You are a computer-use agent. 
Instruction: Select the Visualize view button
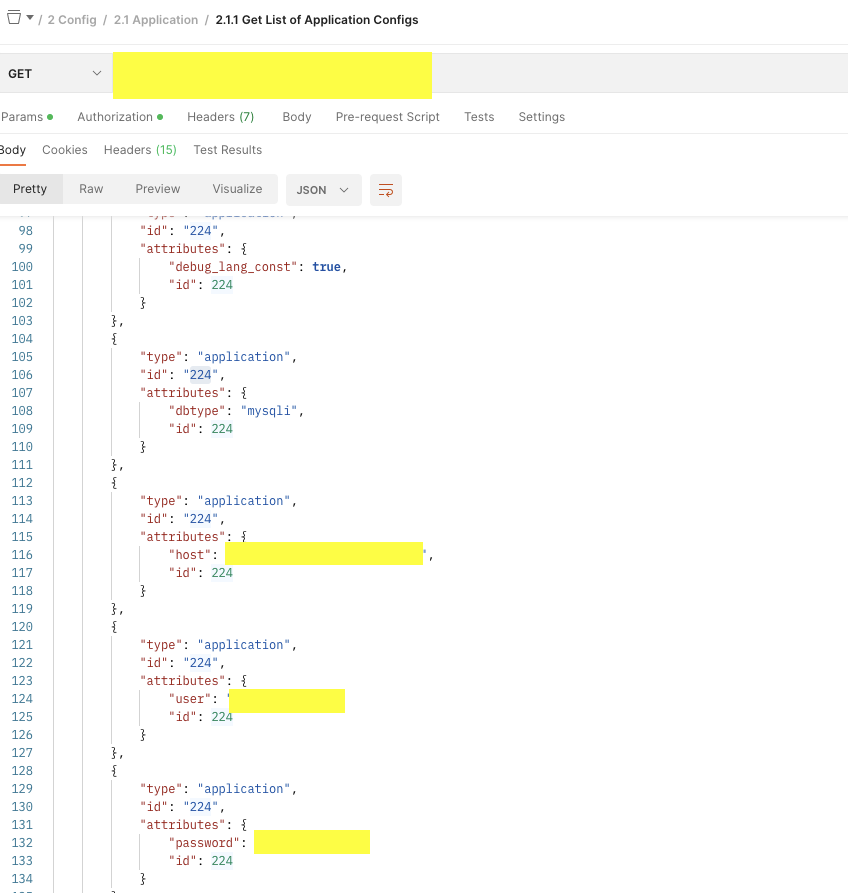point(237,189)
